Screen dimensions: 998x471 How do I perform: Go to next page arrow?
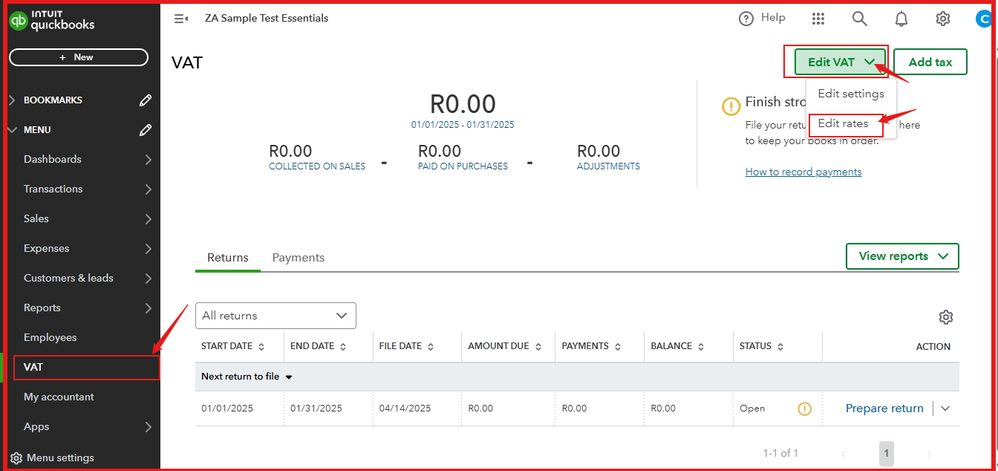pos(929,454)
